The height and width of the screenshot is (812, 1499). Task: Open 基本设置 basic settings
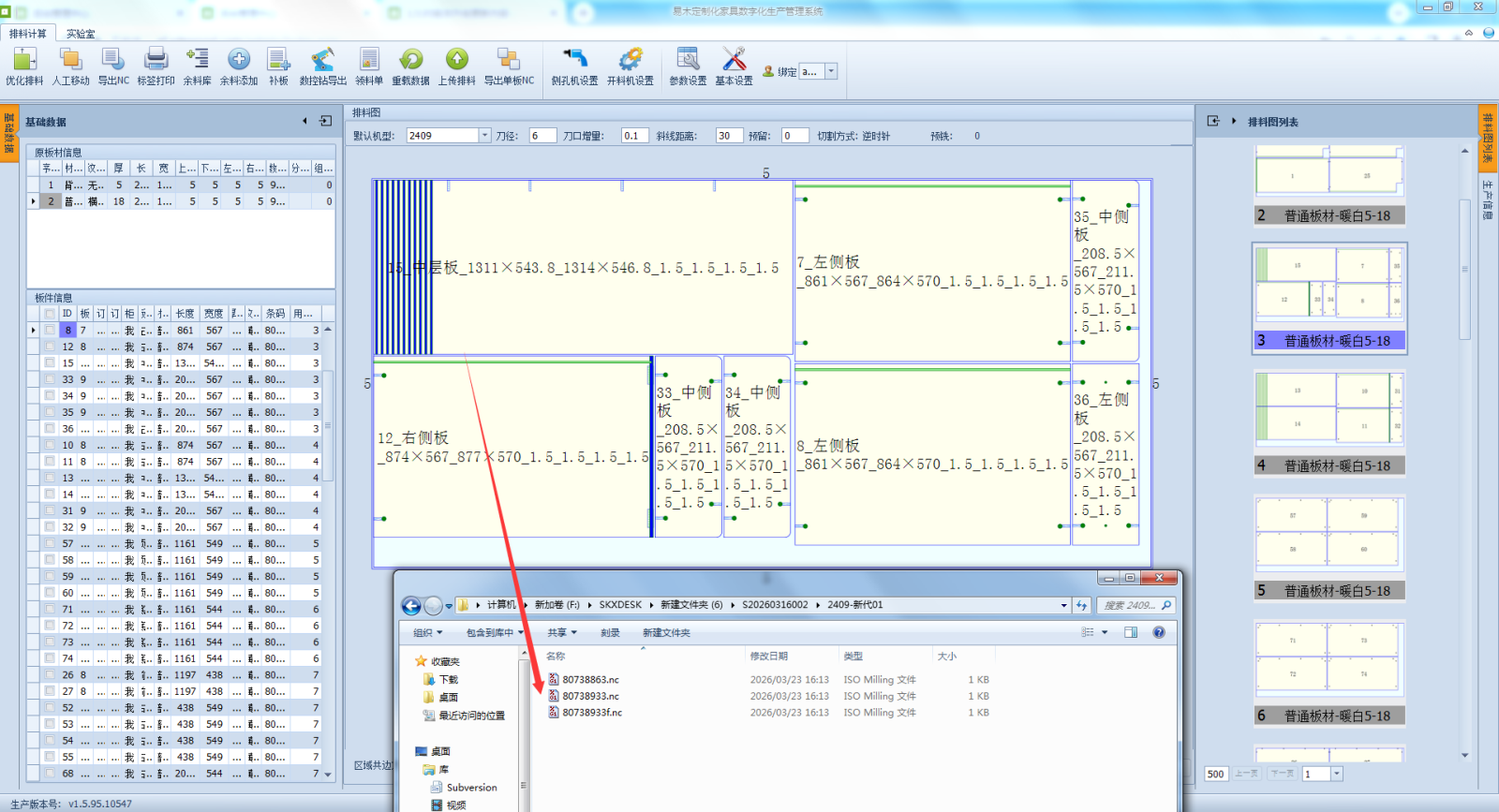(x=734, y=66)
